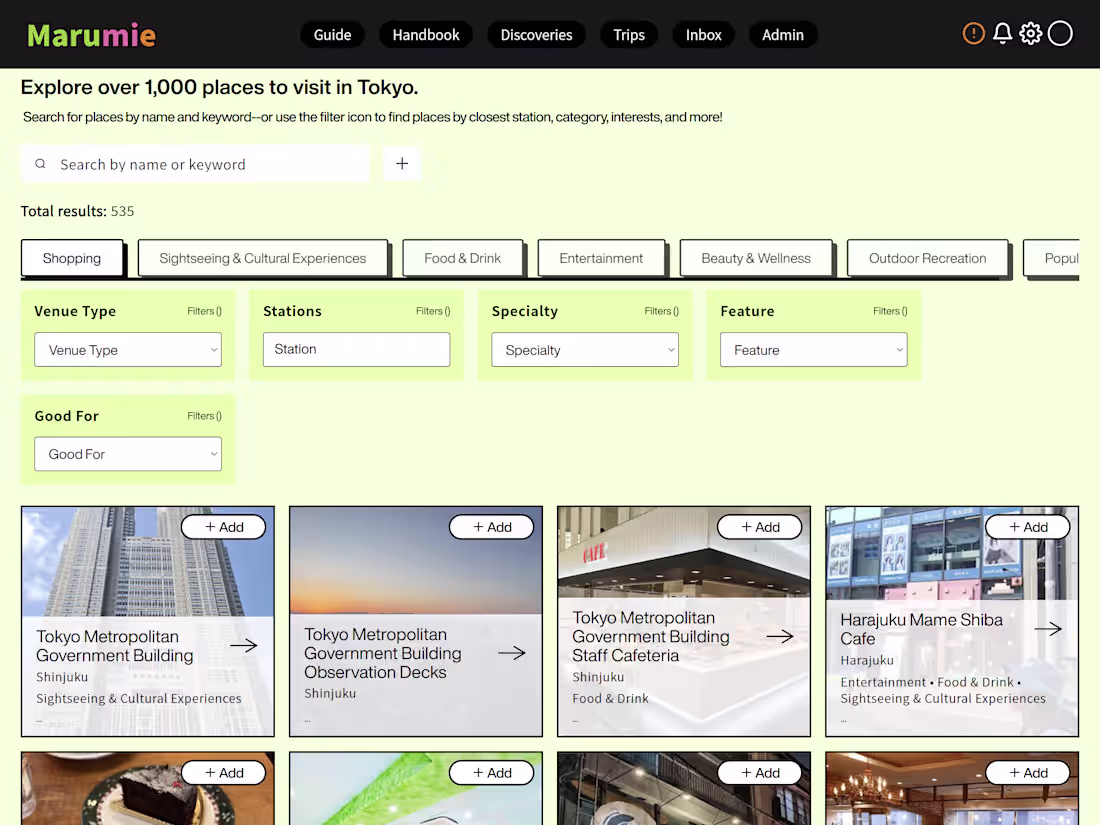The height and width of the screenshot is (825, 1100).
Task: Filter by Food & Drink category
Action: coord(462,258)
